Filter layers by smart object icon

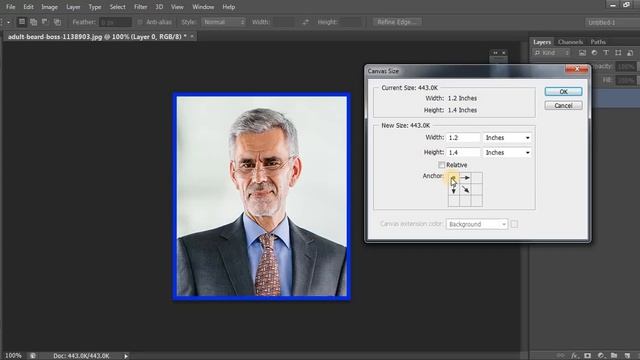[x=630, y=53]
